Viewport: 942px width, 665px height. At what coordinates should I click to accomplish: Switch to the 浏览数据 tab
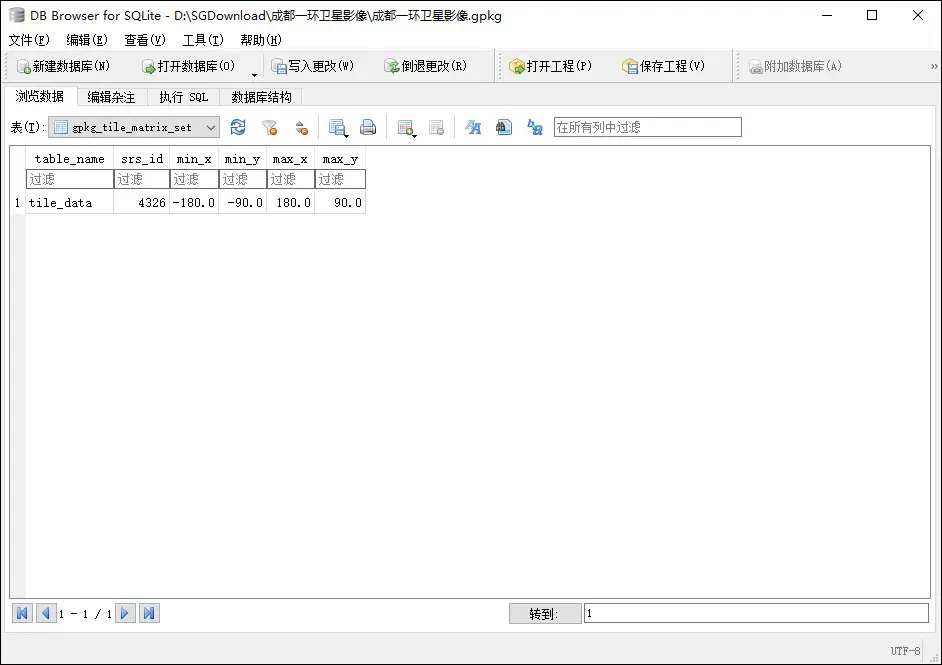[40, 96]
